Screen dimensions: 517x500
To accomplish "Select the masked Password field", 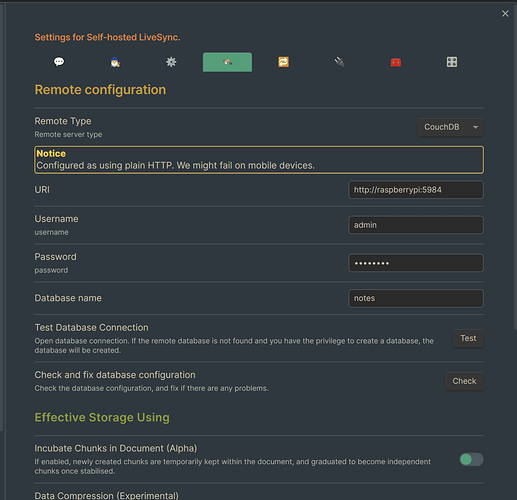I will point(416,263).
